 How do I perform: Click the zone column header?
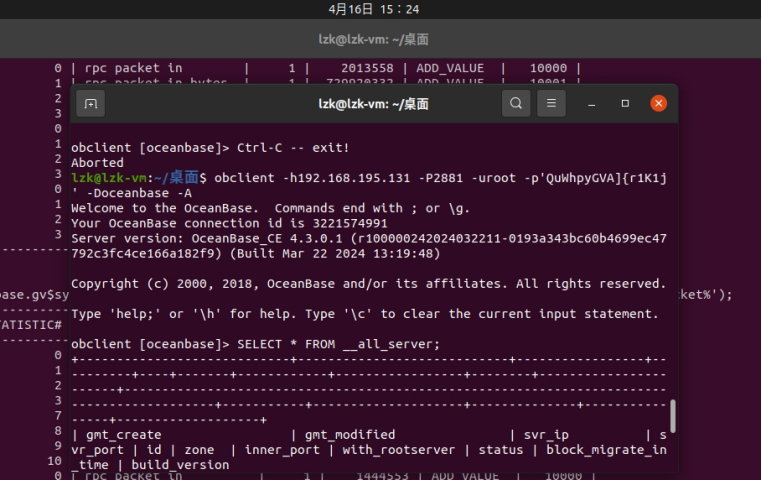point(199,450)
